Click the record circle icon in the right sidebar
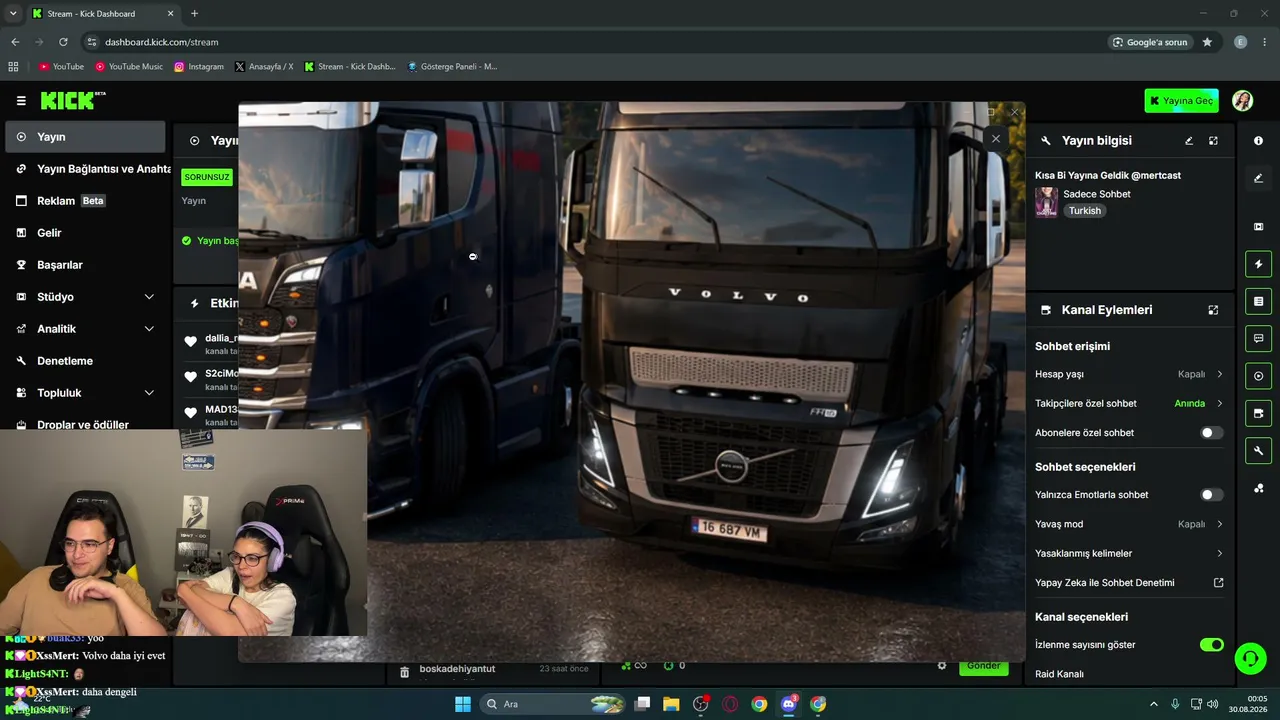 coord(1258,376)
